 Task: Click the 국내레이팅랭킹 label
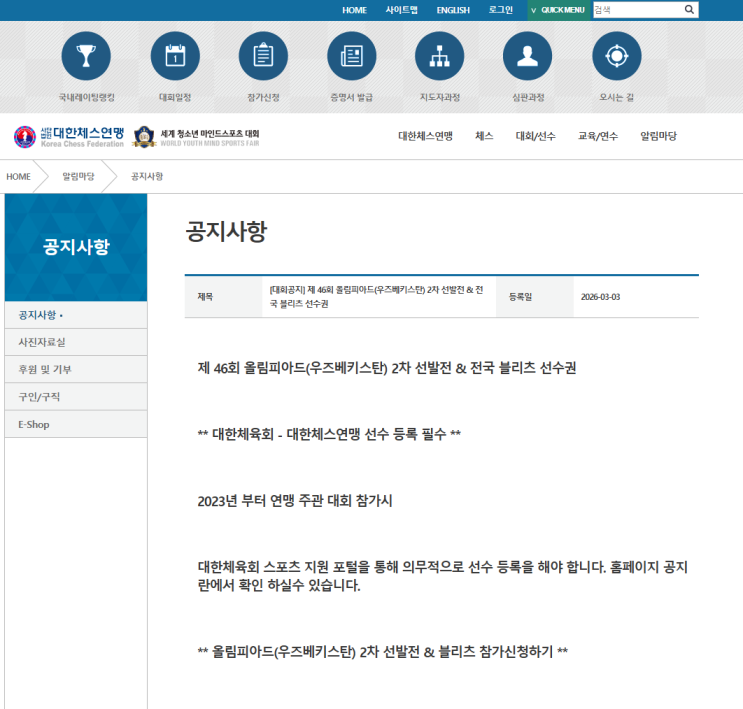point(87,97)
